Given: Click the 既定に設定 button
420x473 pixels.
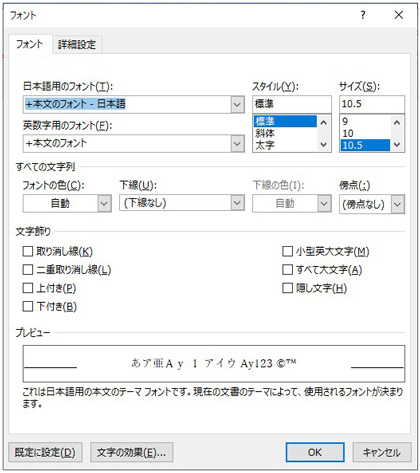Looking at the screenshot, I should click(x=45, y=452).
